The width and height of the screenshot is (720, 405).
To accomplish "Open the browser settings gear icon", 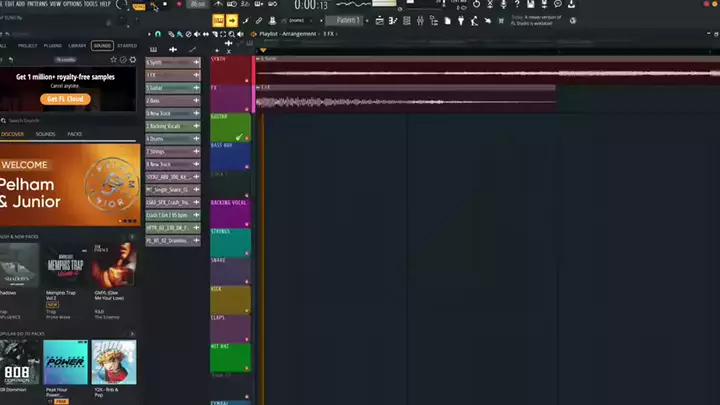I will click(132, 59).
